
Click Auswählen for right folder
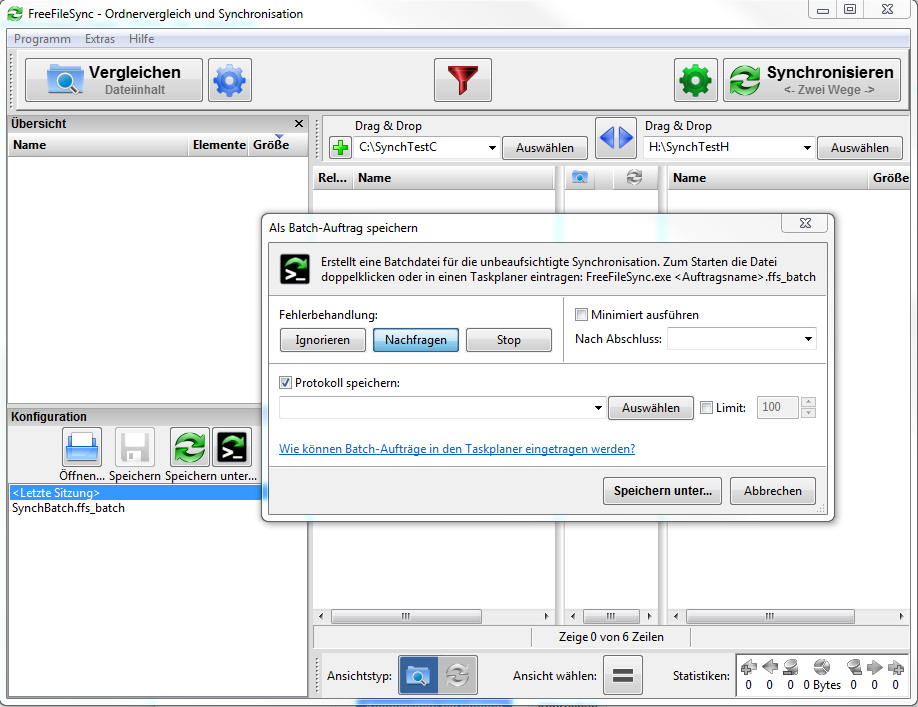(859, 147)
